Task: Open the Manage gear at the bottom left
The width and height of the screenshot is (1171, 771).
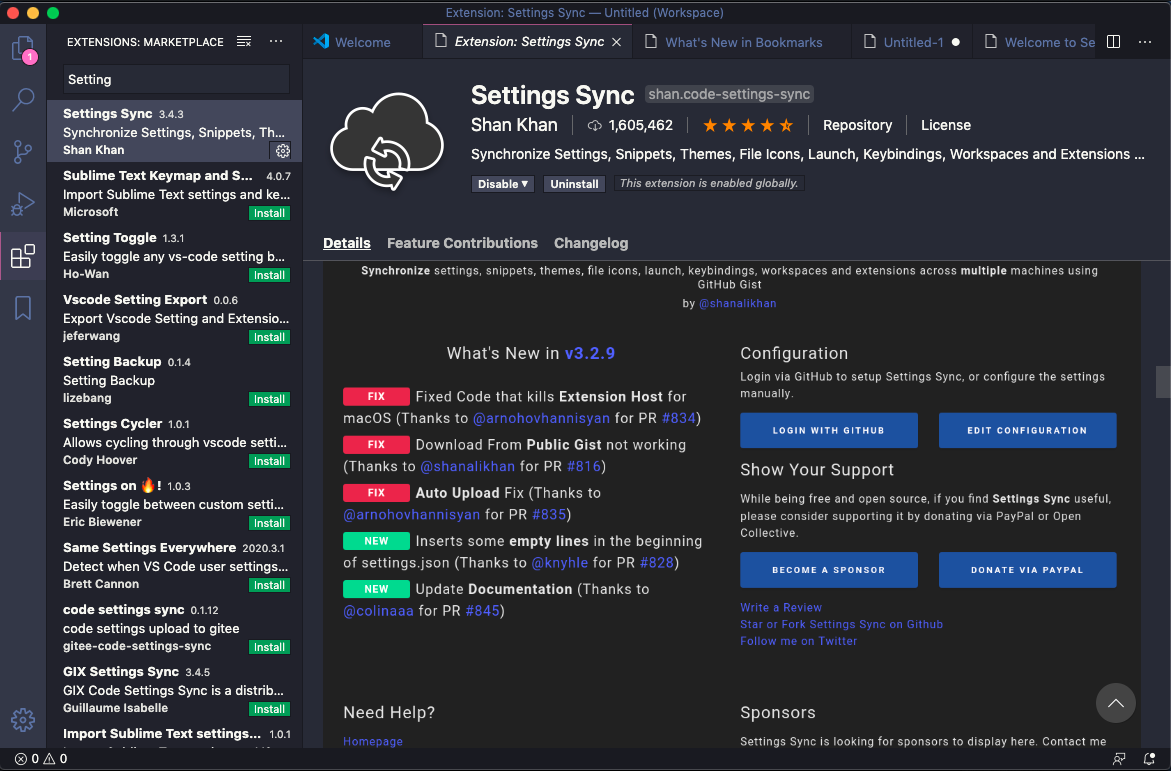Action: (x=22, y=719)
